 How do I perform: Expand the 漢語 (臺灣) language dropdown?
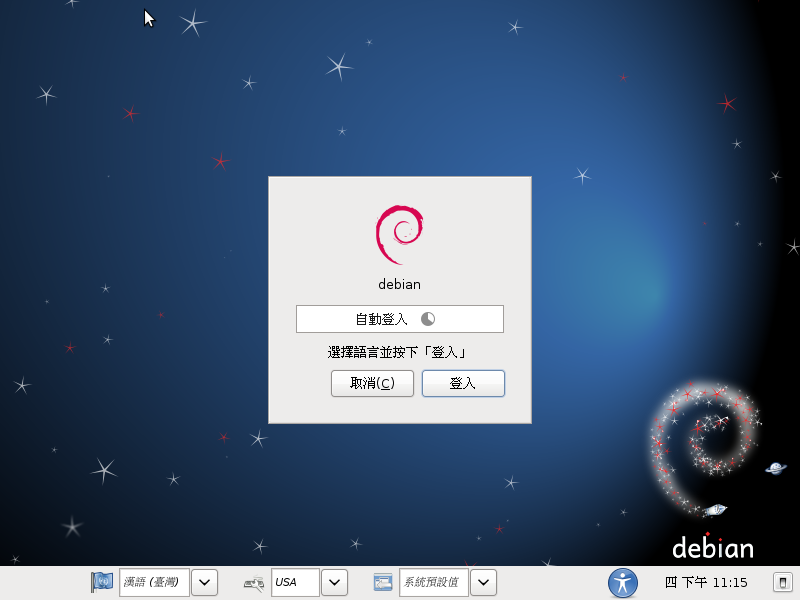204,582
